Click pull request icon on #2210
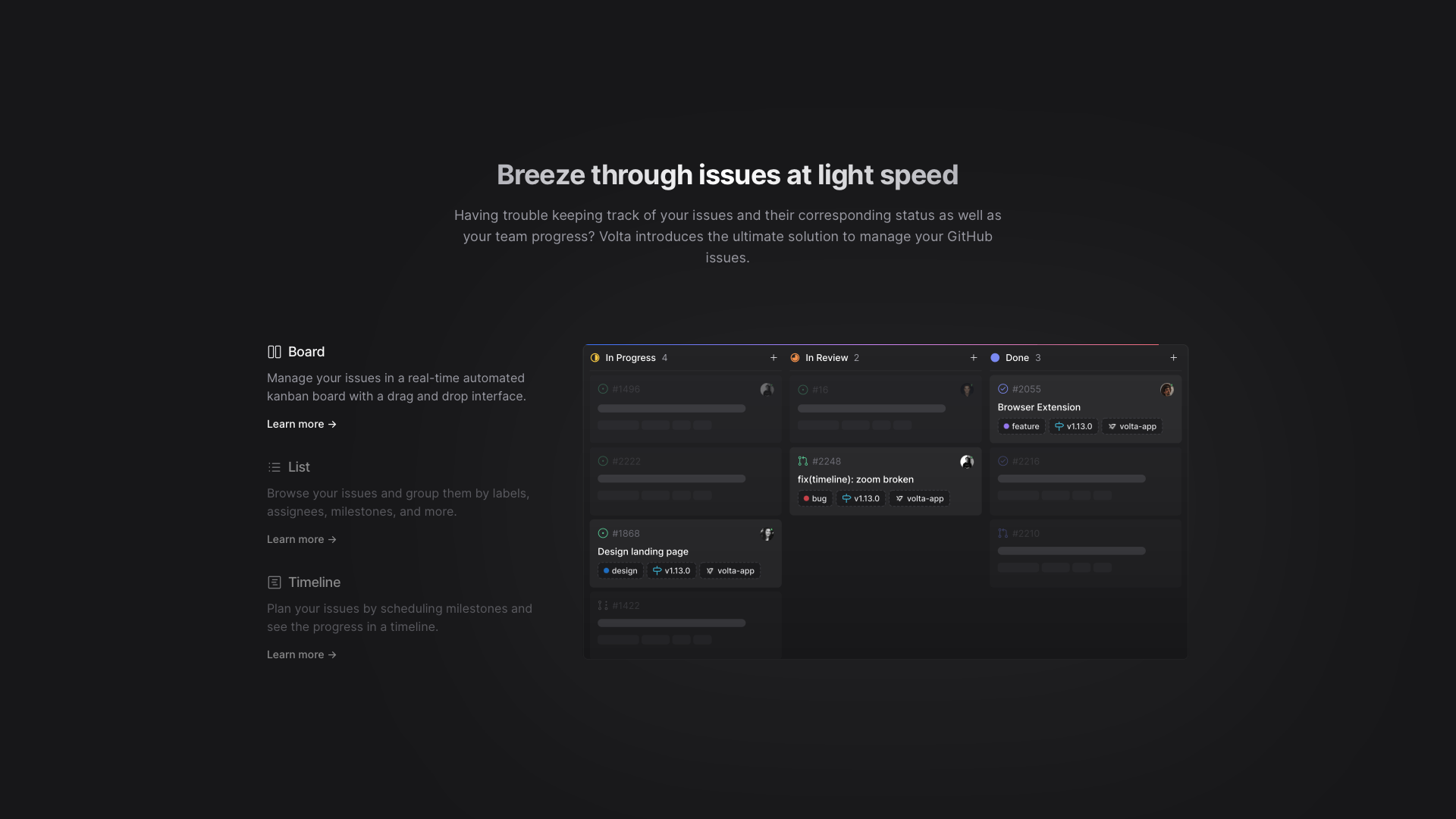1456x819 pixels. pyautogui.click(x=1003, y=533)
